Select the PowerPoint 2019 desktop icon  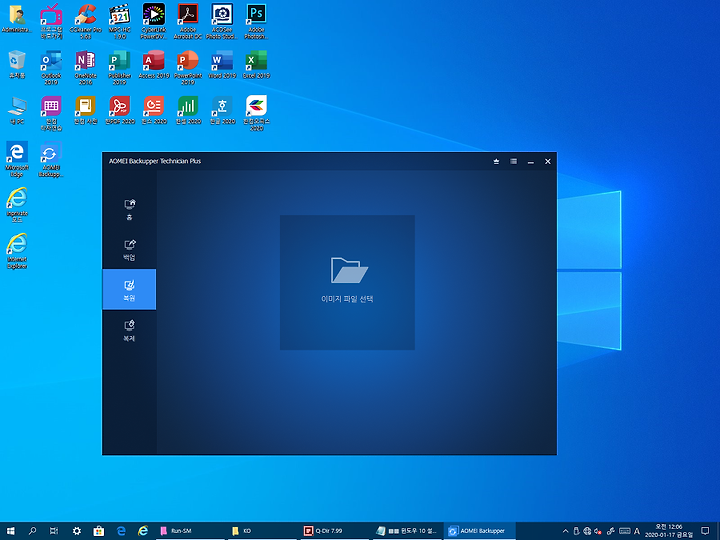click(x=188, y=68)
